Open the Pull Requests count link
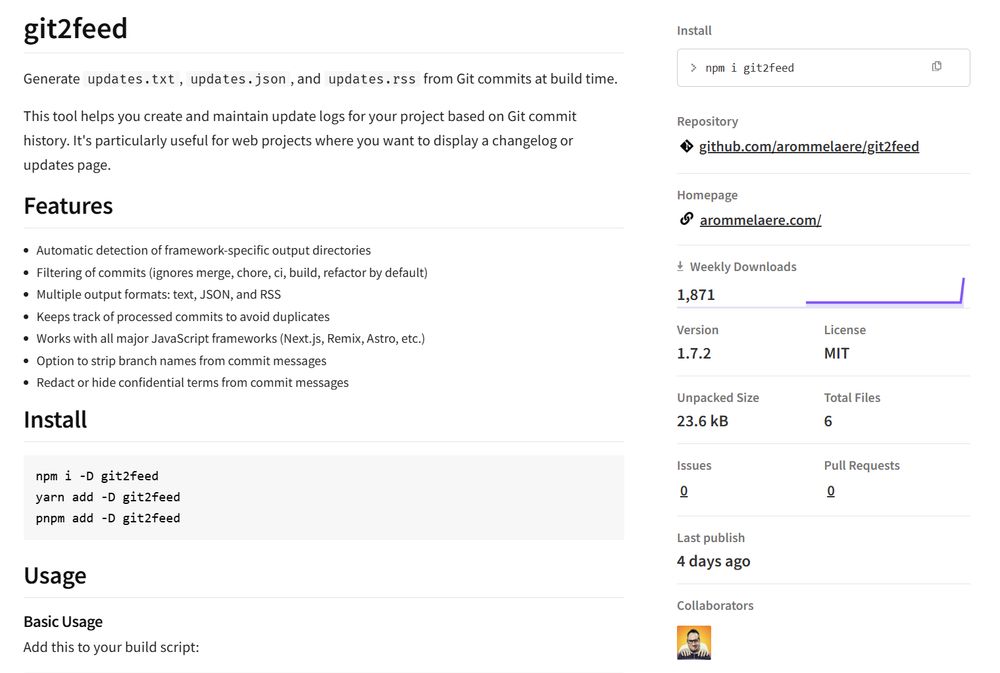1000x673 pixels. pyautogui.click(x=830, y=491)
